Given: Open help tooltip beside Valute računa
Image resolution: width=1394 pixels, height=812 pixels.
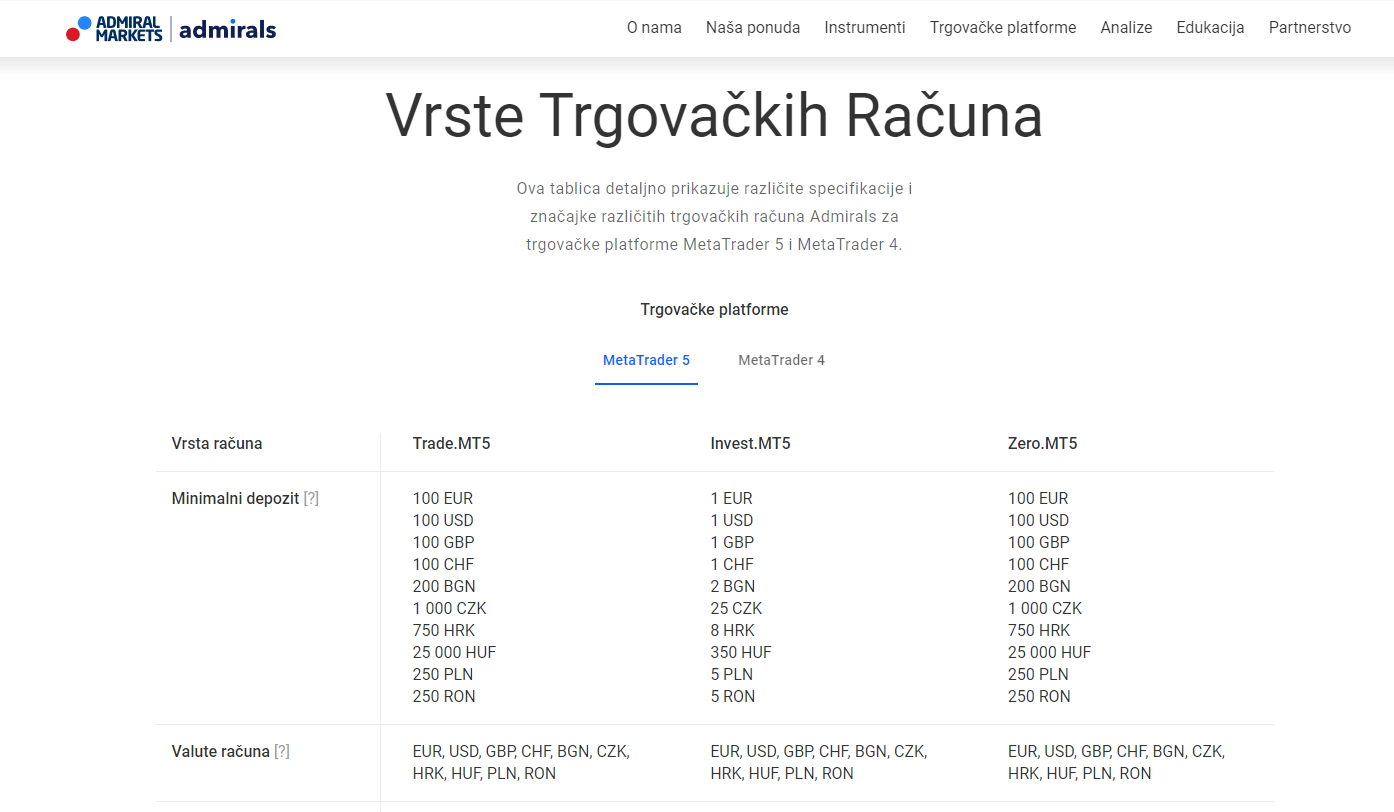Looking at the screenshot, I should [x=282, y=751].
